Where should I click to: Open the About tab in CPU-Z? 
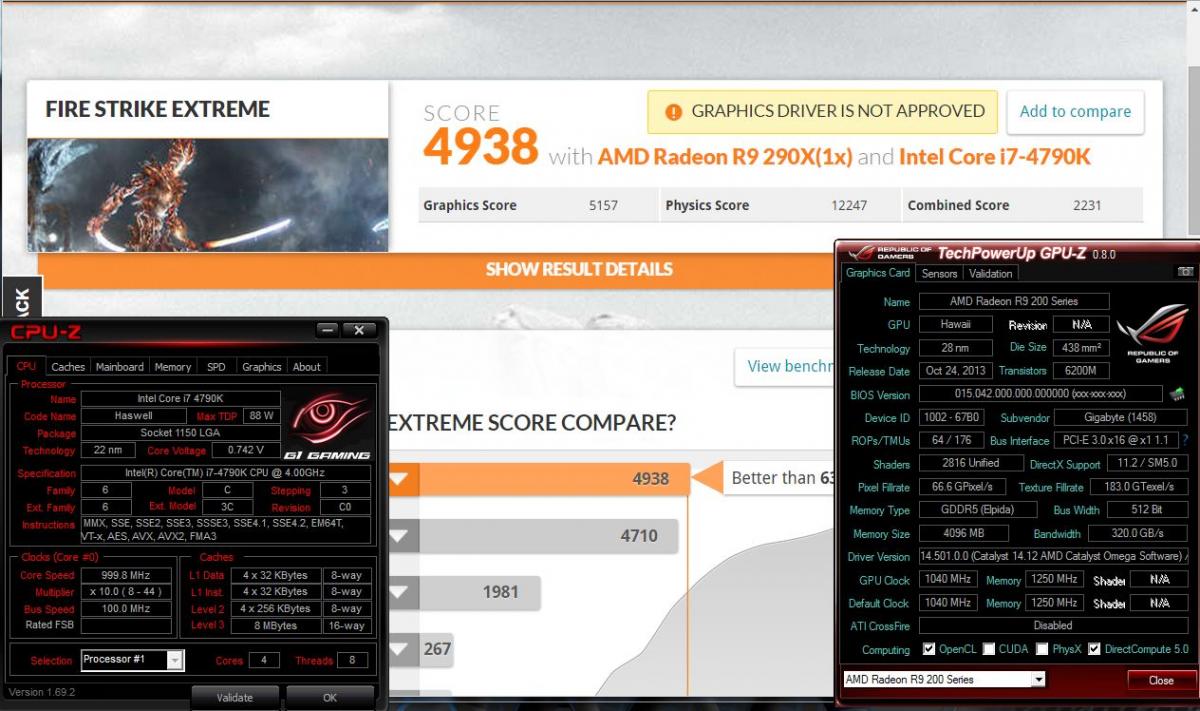(307, 367)
